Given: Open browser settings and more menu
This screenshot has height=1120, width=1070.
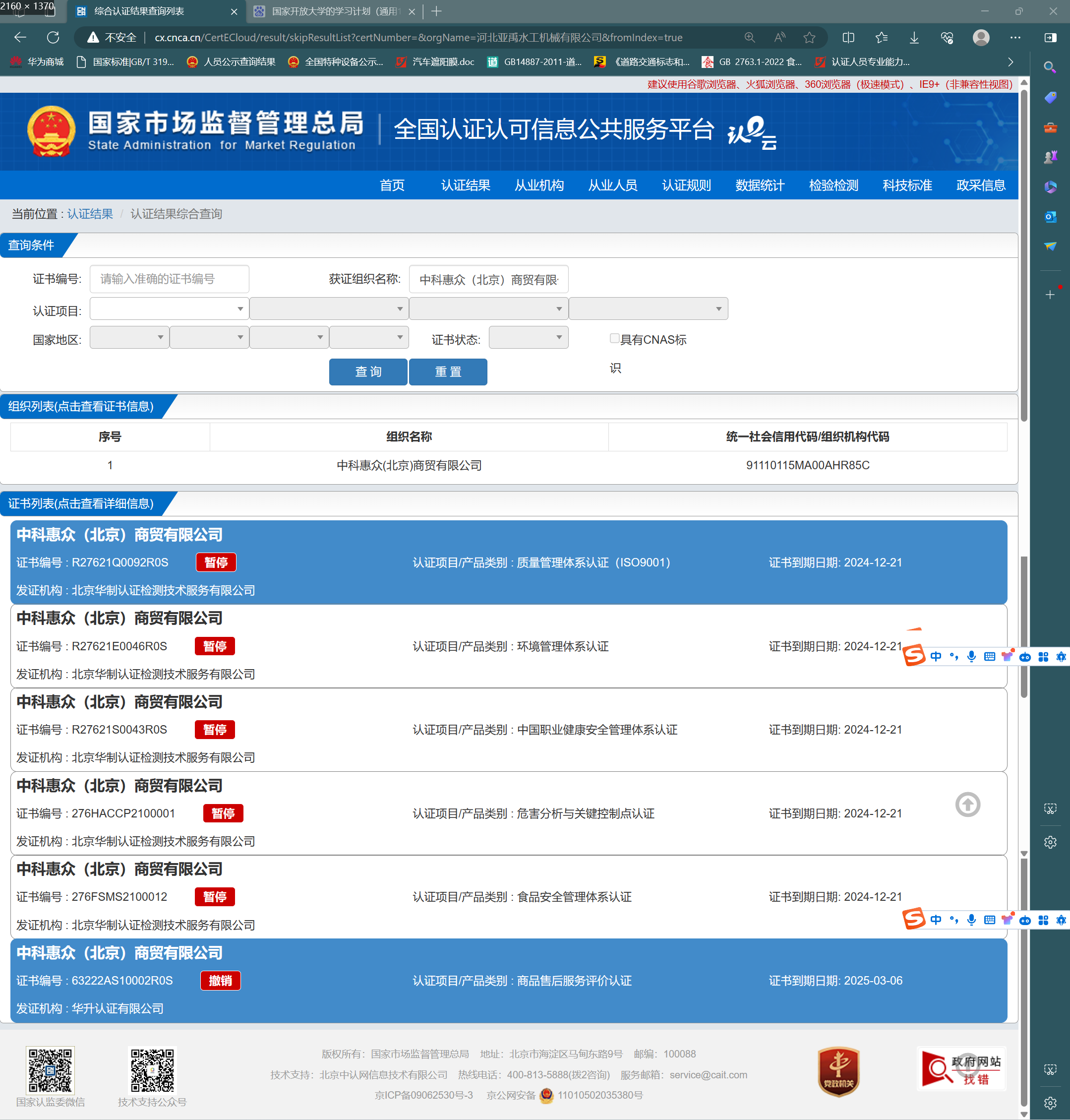Looking at the screenshot, I should [x=1015, y=38].
